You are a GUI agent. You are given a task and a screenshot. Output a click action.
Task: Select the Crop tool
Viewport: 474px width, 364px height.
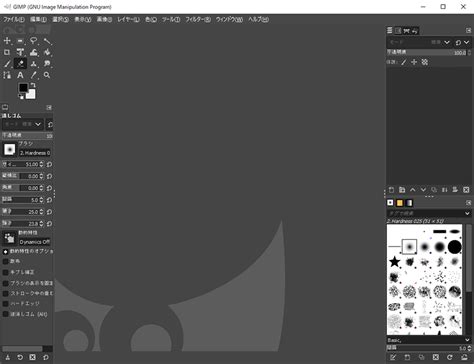click(x=7, y=52)
